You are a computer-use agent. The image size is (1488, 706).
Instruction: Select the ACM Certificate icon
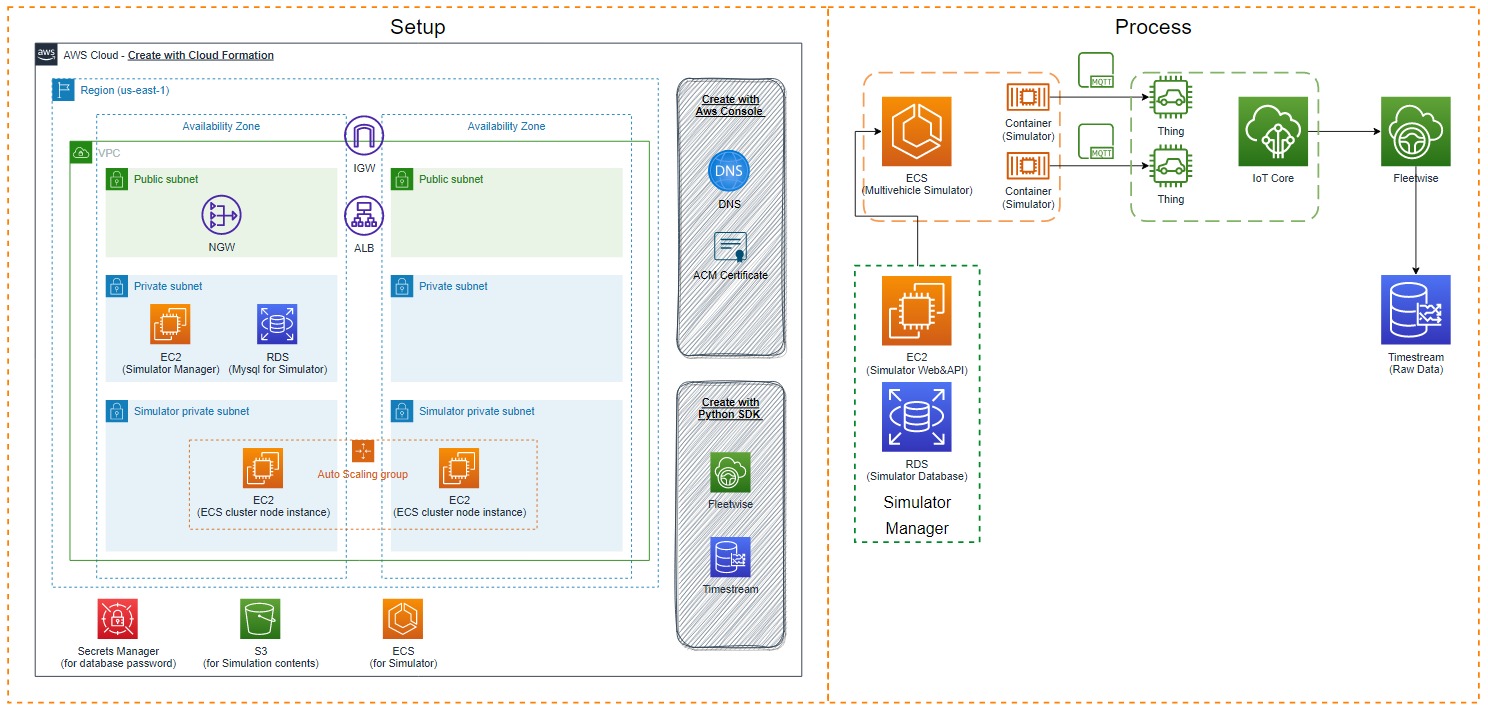coord(730,247)
